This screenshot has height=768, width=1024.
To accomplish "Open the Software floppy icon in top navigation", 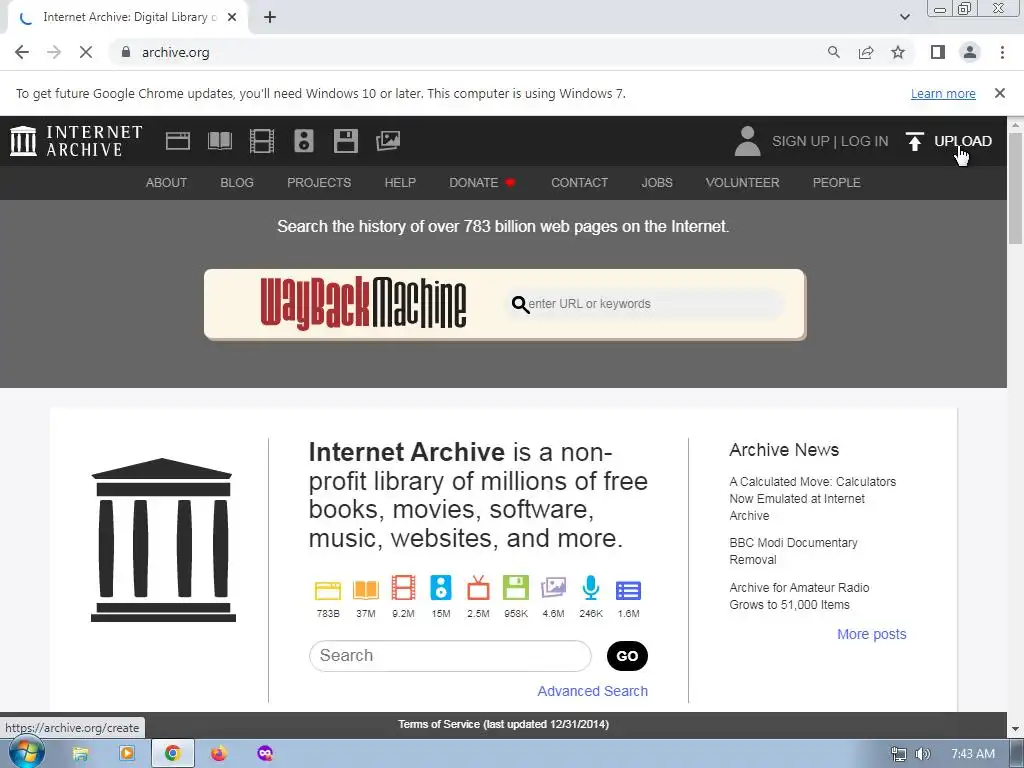I will point(345,141).
